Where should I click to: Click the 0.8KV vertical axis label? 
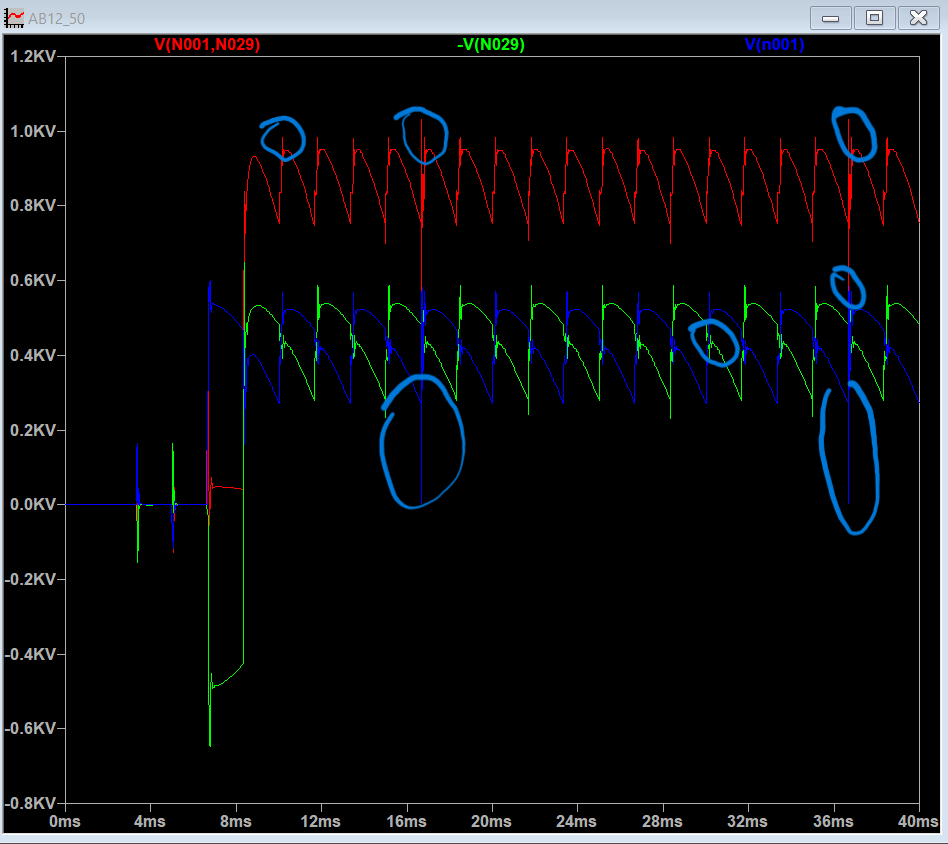tap(33, 206)
